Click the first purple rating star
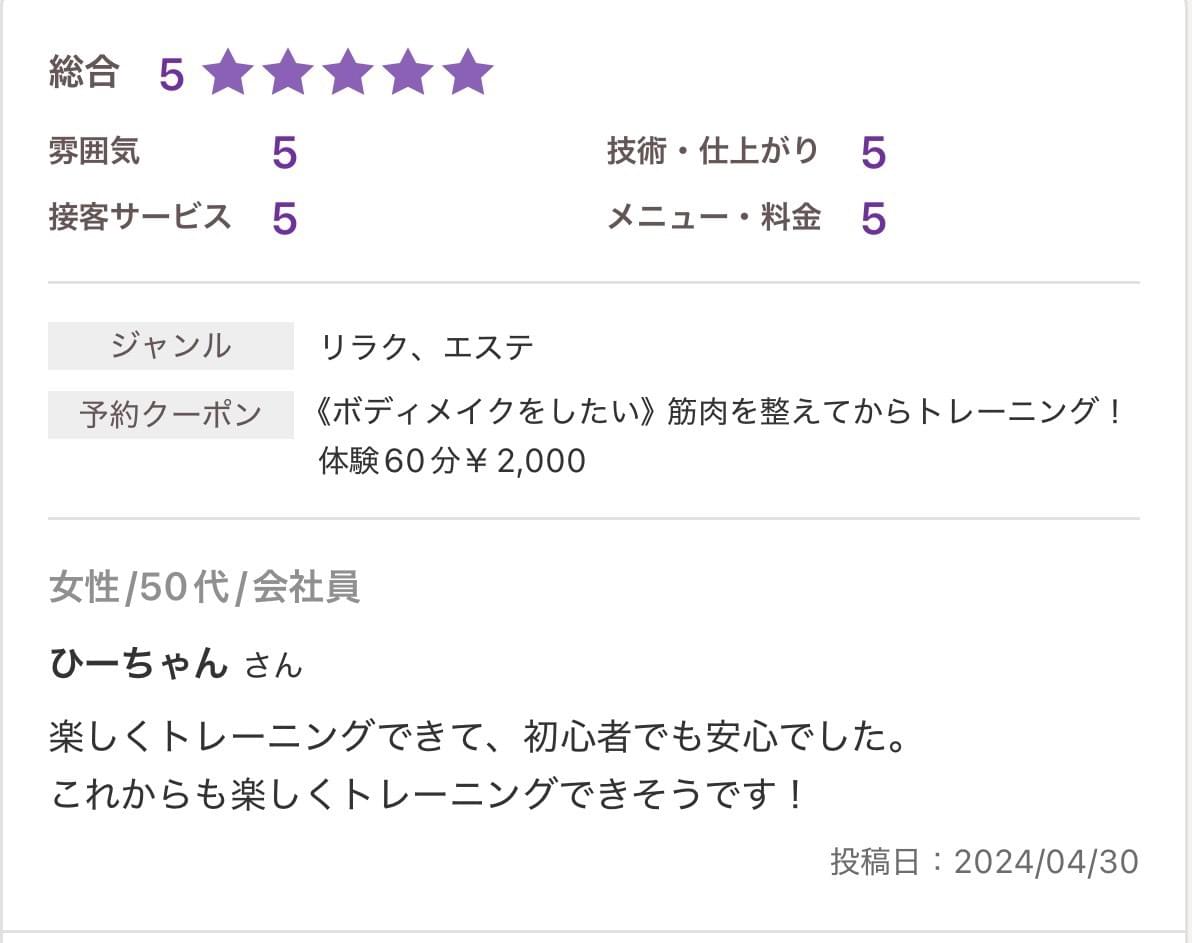Image resolution: width=1192 pixels, height=943 pixels. tap(228, 74)
